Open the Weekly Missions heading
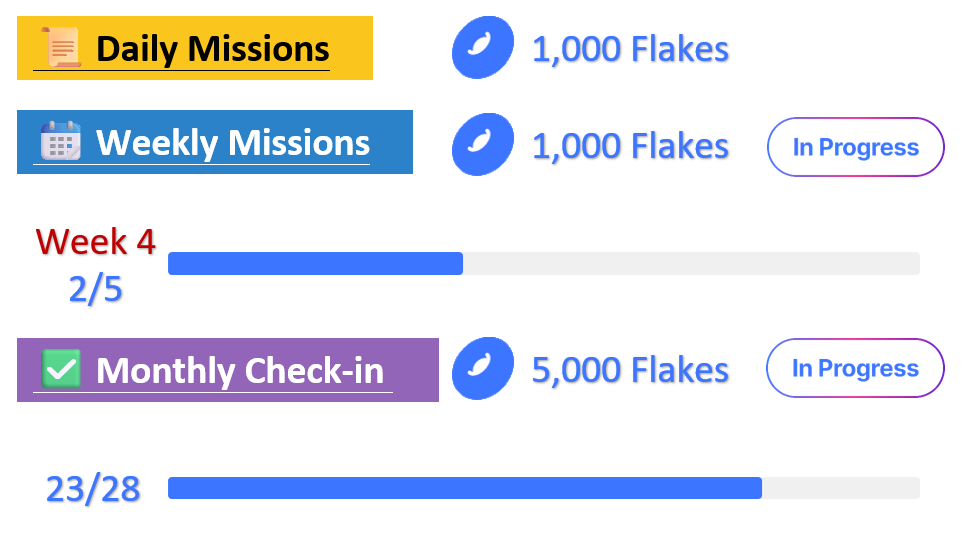The height and width of the screenshot is (538, 972). [232, 143]
